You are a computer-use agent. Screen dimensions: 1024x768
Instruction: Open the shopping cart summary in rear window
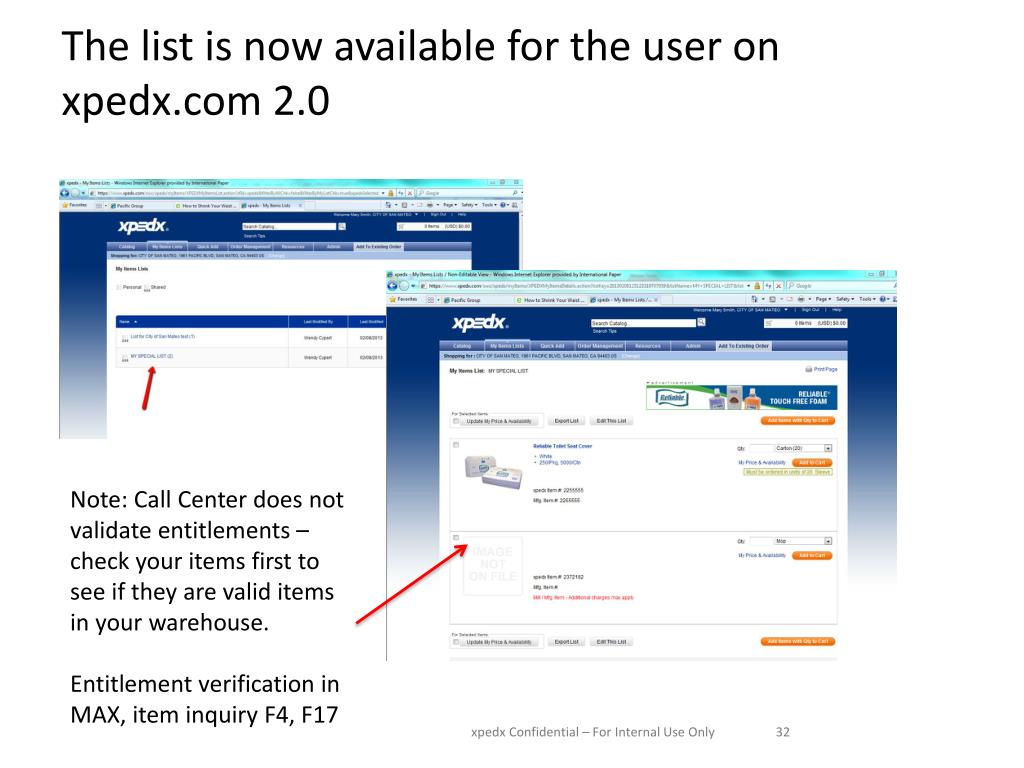434,227
